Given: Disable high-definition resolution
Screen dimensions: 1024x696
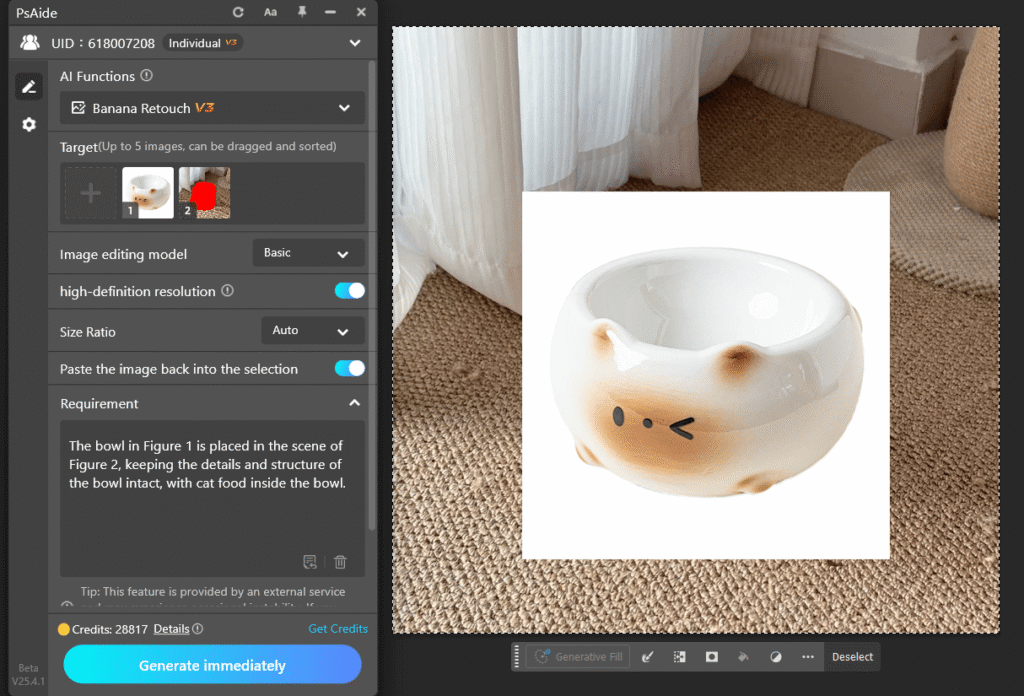Looking at the screenshot, I should click(x=350, y=291).
